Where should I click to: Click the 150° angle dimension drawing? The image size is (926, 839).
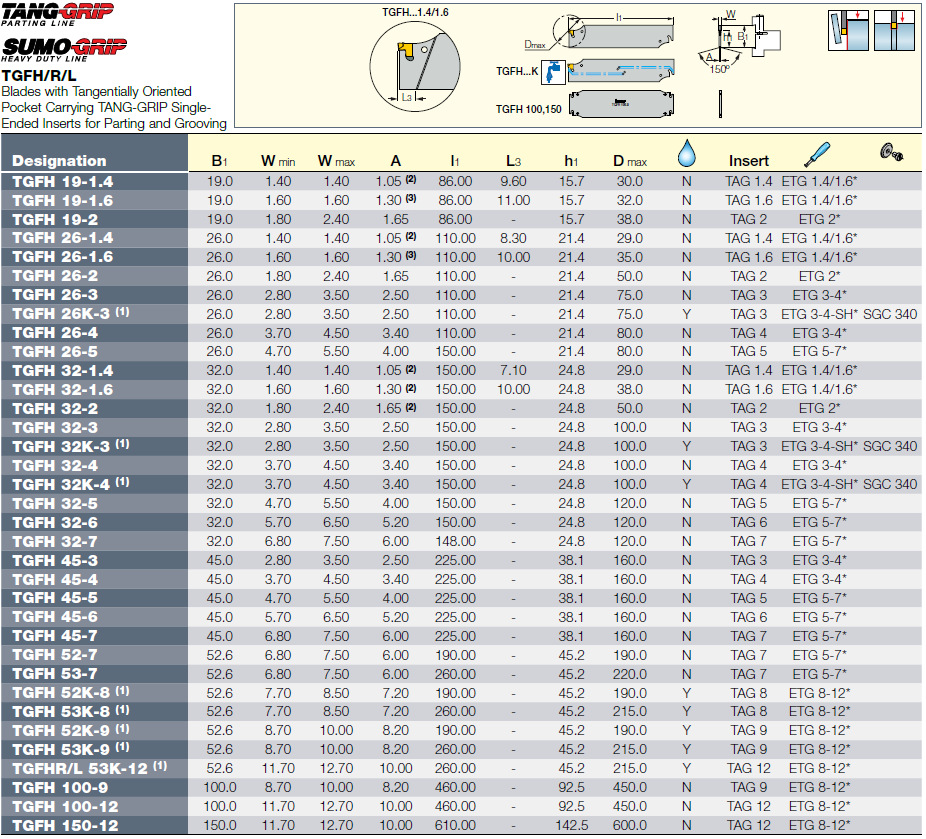point(719,63)
